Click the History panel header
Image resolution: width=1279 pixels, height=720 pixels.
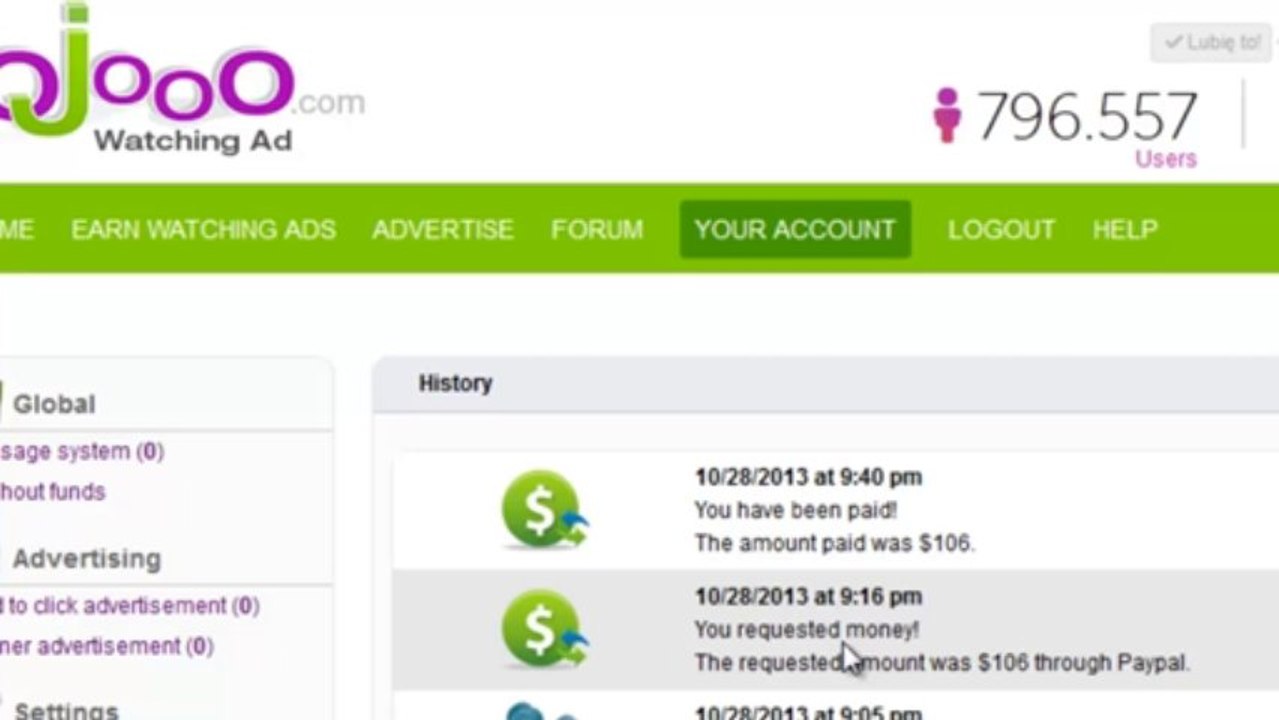pyautogui.click(x=455, y=383)
